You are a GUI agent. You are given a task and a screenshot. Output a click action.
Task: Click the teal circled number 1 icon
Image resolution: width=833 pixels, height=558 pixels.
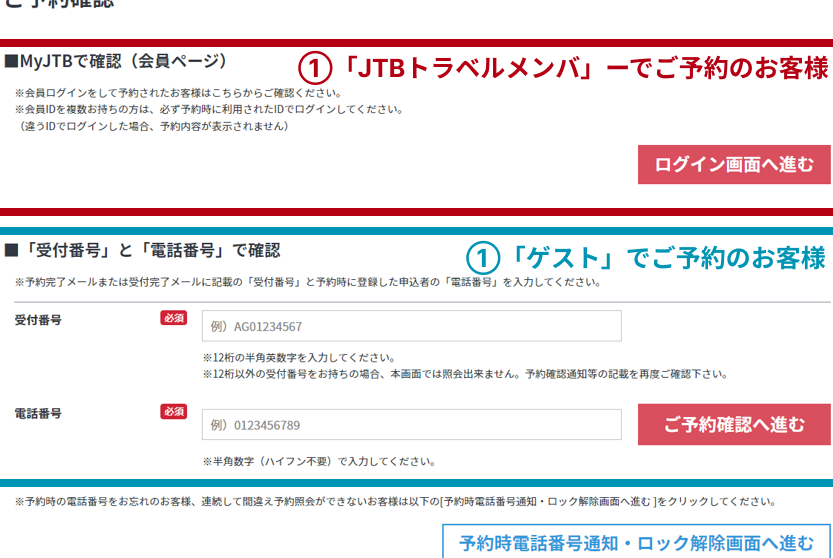[485, 258]
